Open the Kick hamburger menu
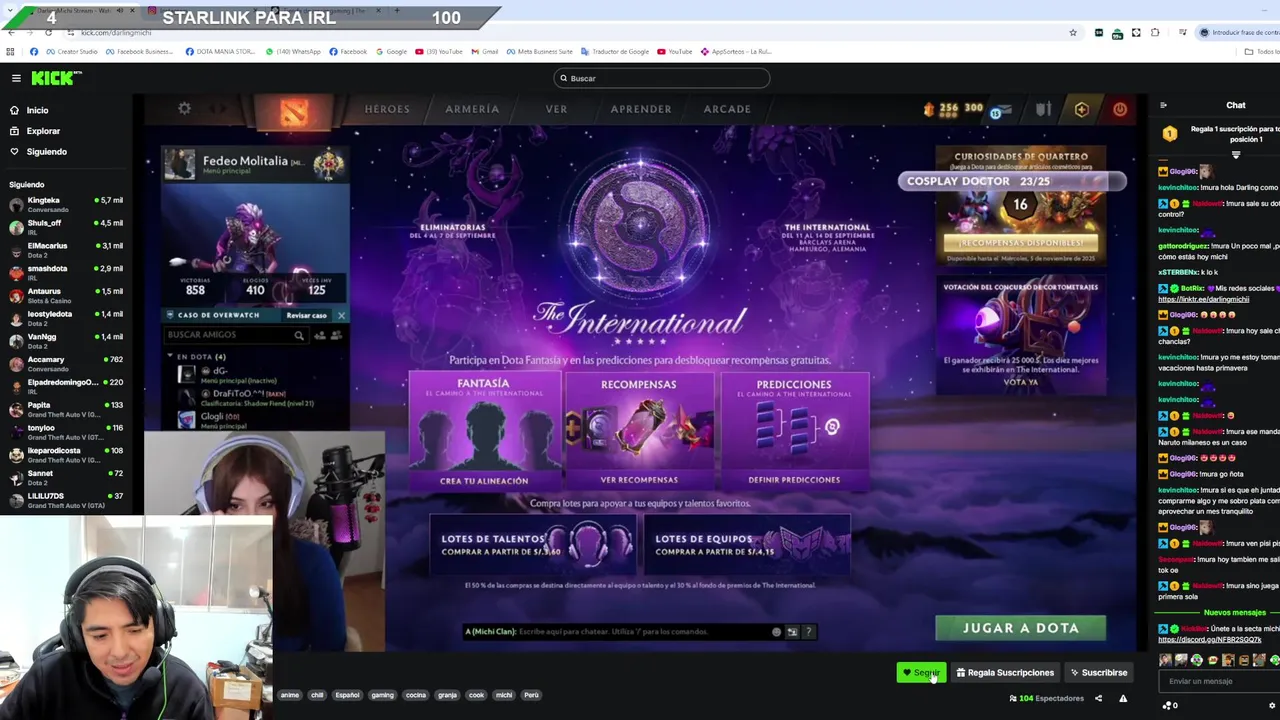 tap(16, 78)
